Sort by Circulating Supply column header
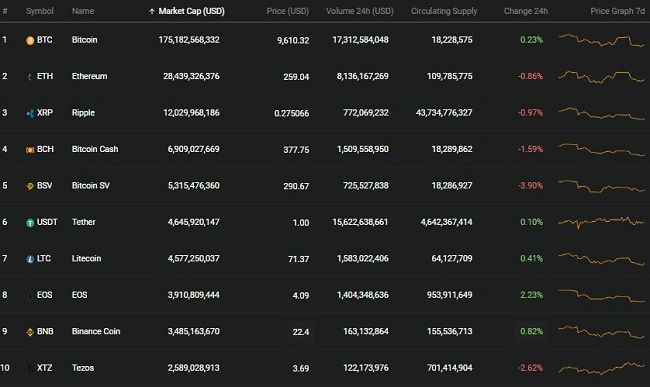 [x=444, y=11]
